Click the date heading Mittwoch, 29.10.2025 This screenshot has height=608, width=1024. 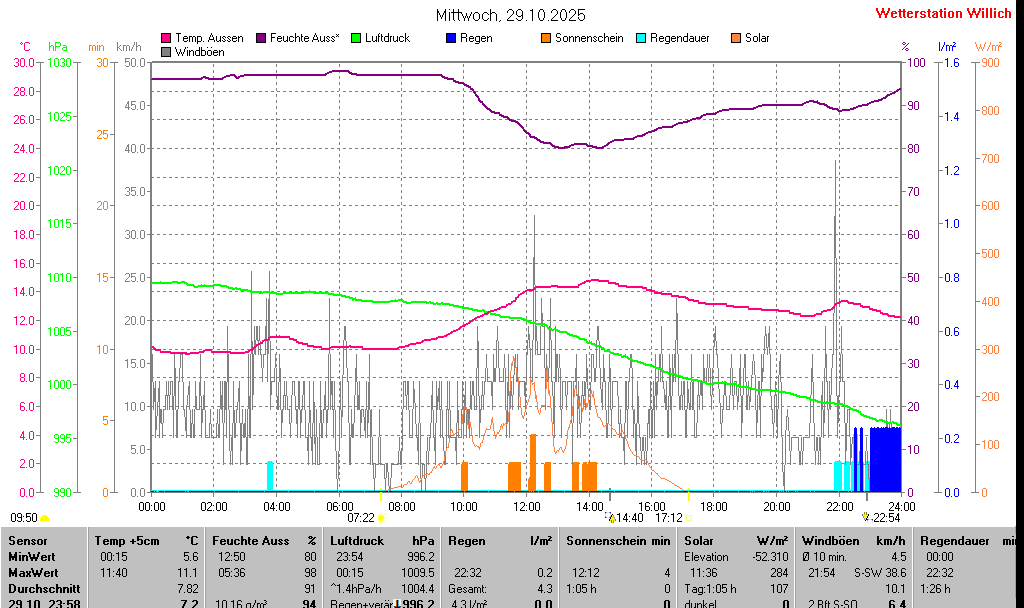511,15
